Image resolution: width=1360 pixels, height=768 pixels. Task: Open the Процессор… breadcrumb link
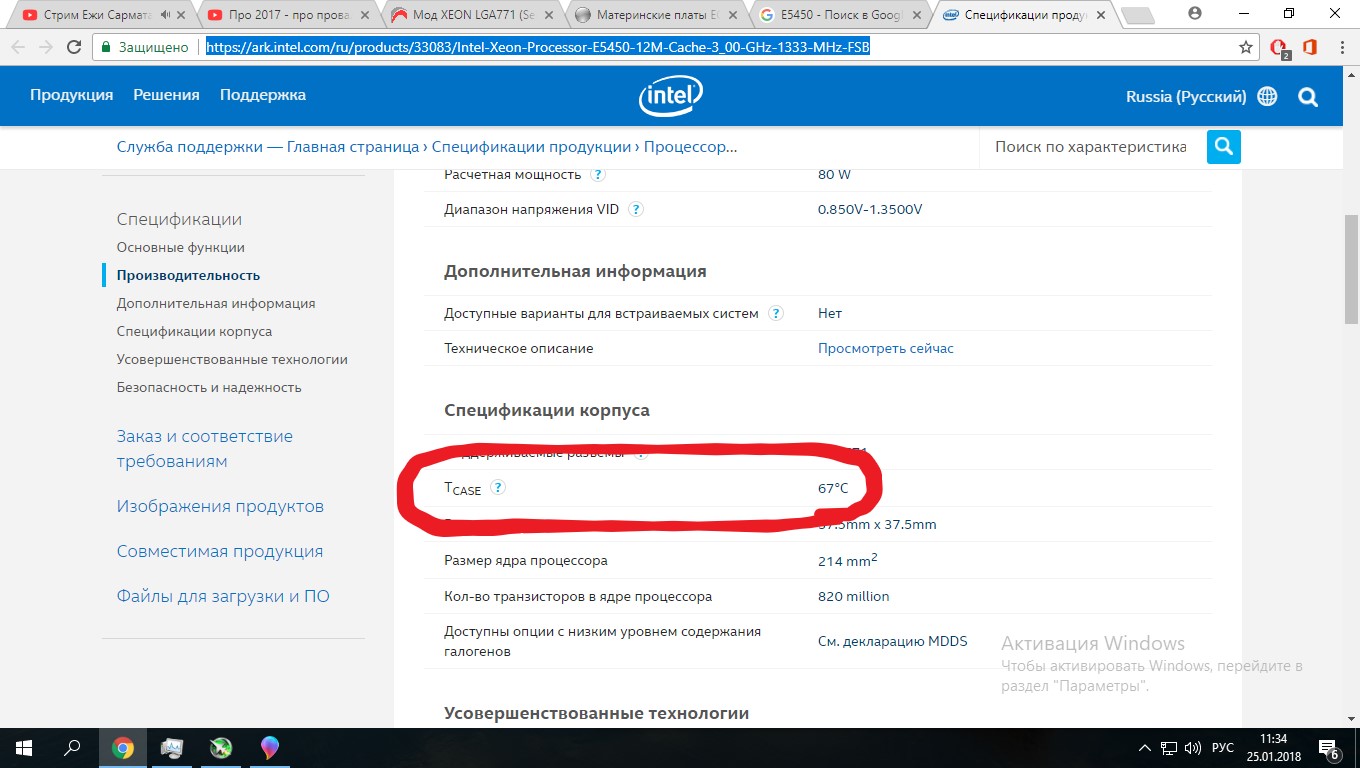pyautogui.click(x=691, y=147)
